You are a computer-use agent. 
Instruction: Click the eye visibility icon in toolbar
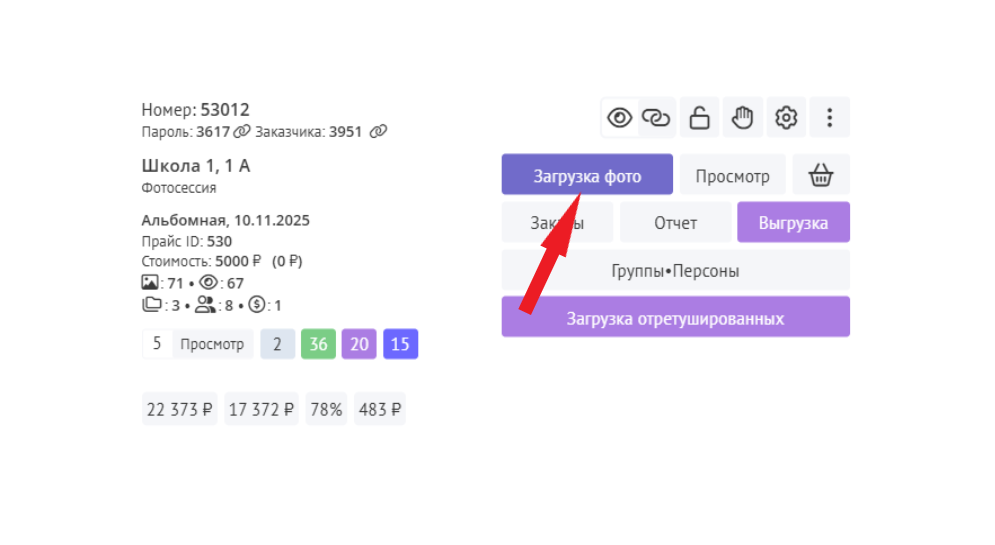pos(620,118)
